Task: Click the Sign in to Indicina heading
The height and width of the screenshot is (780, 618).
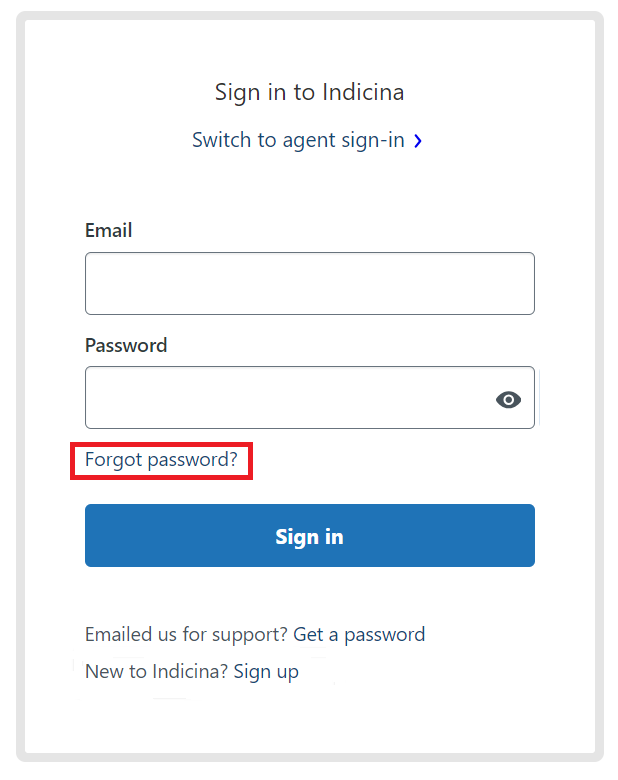Action: click(x=309, y=93)
